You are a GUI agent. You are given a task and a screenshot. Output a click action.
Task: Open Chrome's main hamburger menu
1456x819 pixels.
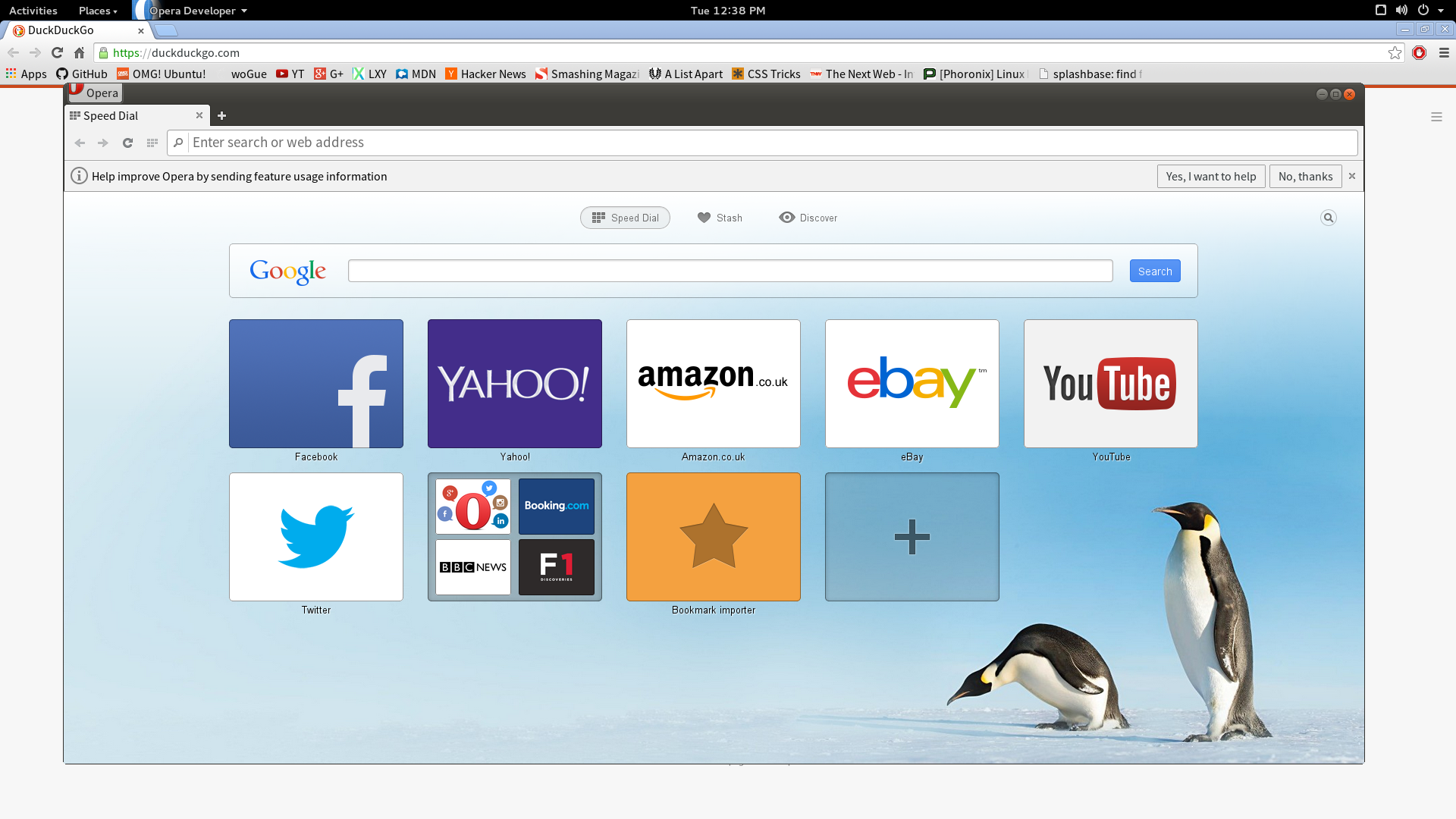1444,52
